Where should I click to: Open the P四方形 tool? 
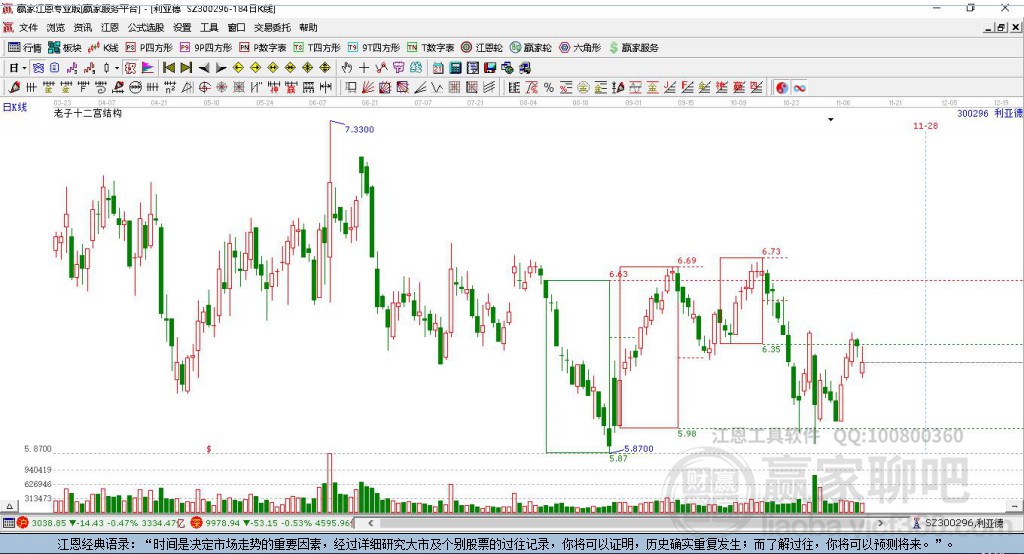click(149, 48)
